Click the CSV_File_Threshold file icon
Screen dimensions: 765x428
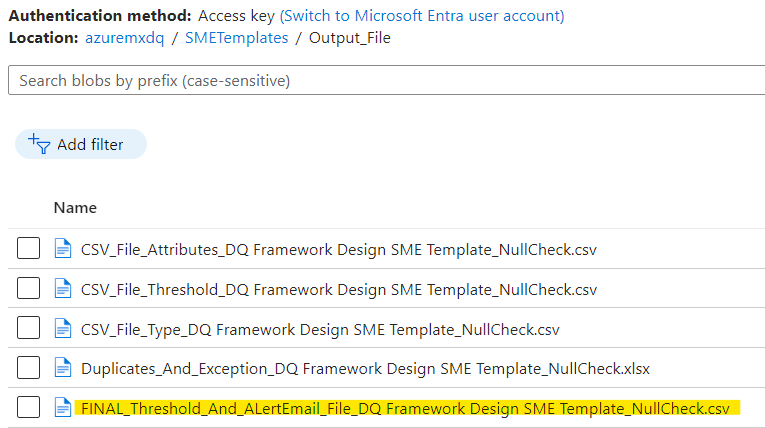[x=62, y=288]
